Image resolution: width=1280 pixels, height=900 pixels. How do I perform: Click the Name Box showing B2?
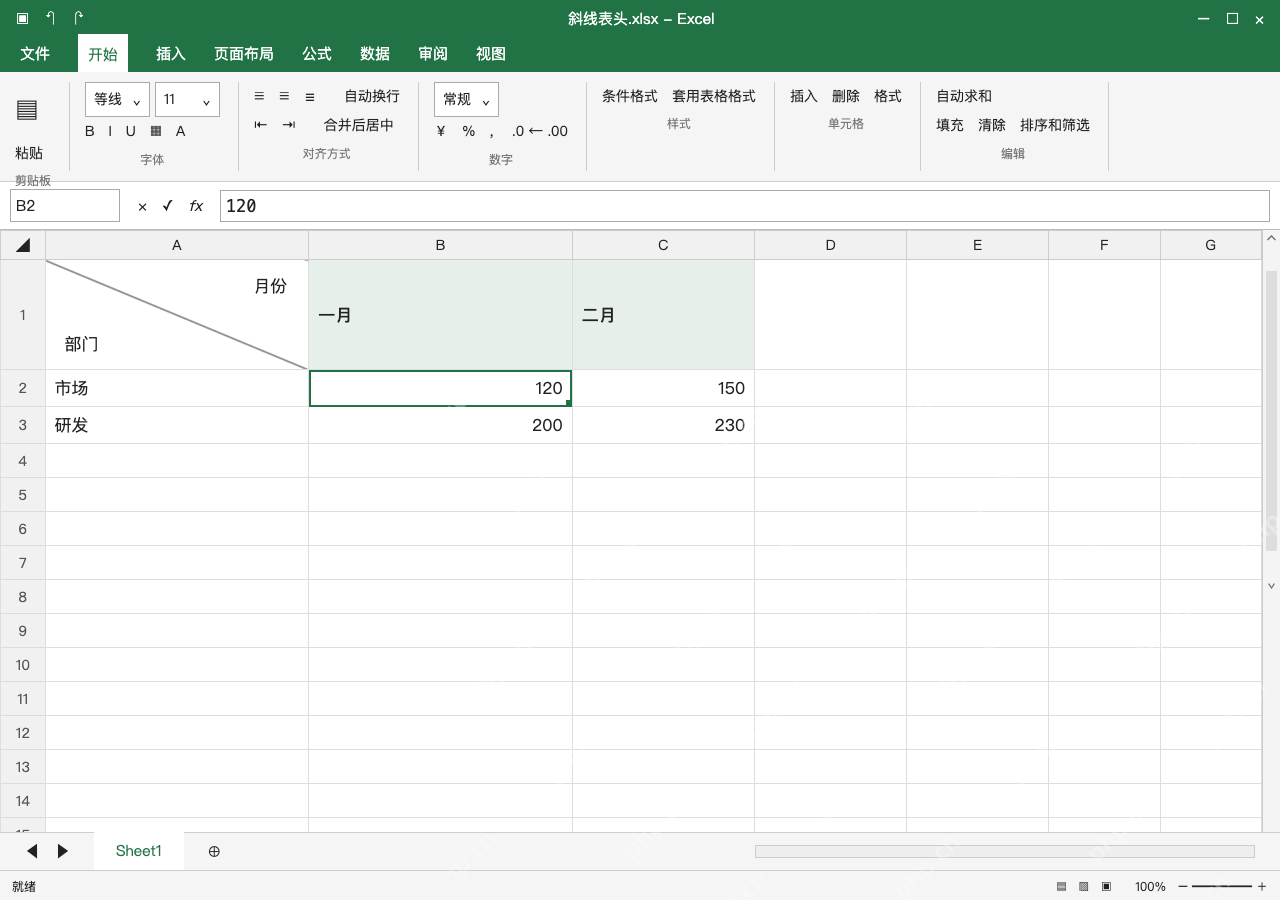coord(65,205)
